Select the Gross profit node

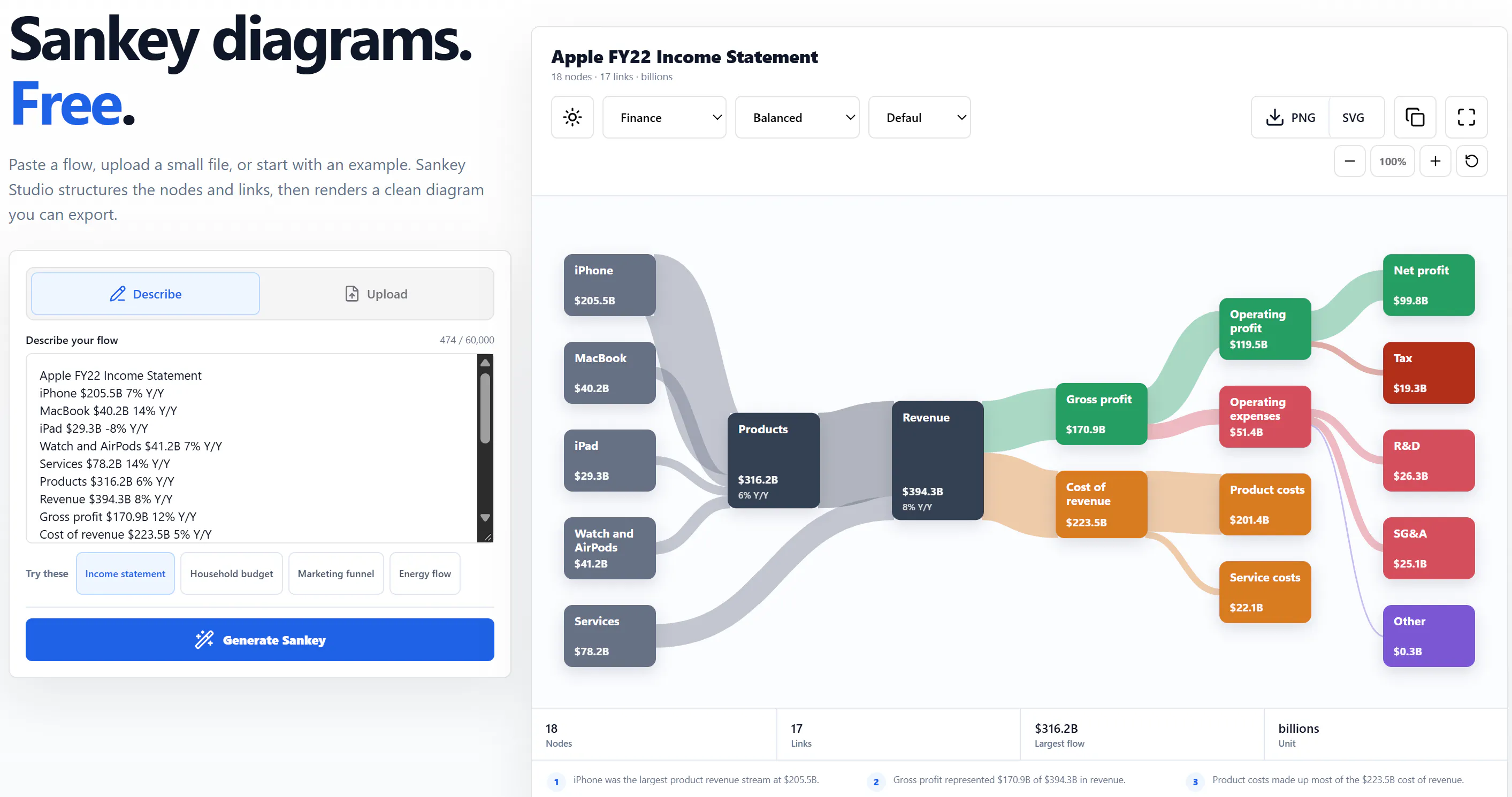click(1102, 414)
